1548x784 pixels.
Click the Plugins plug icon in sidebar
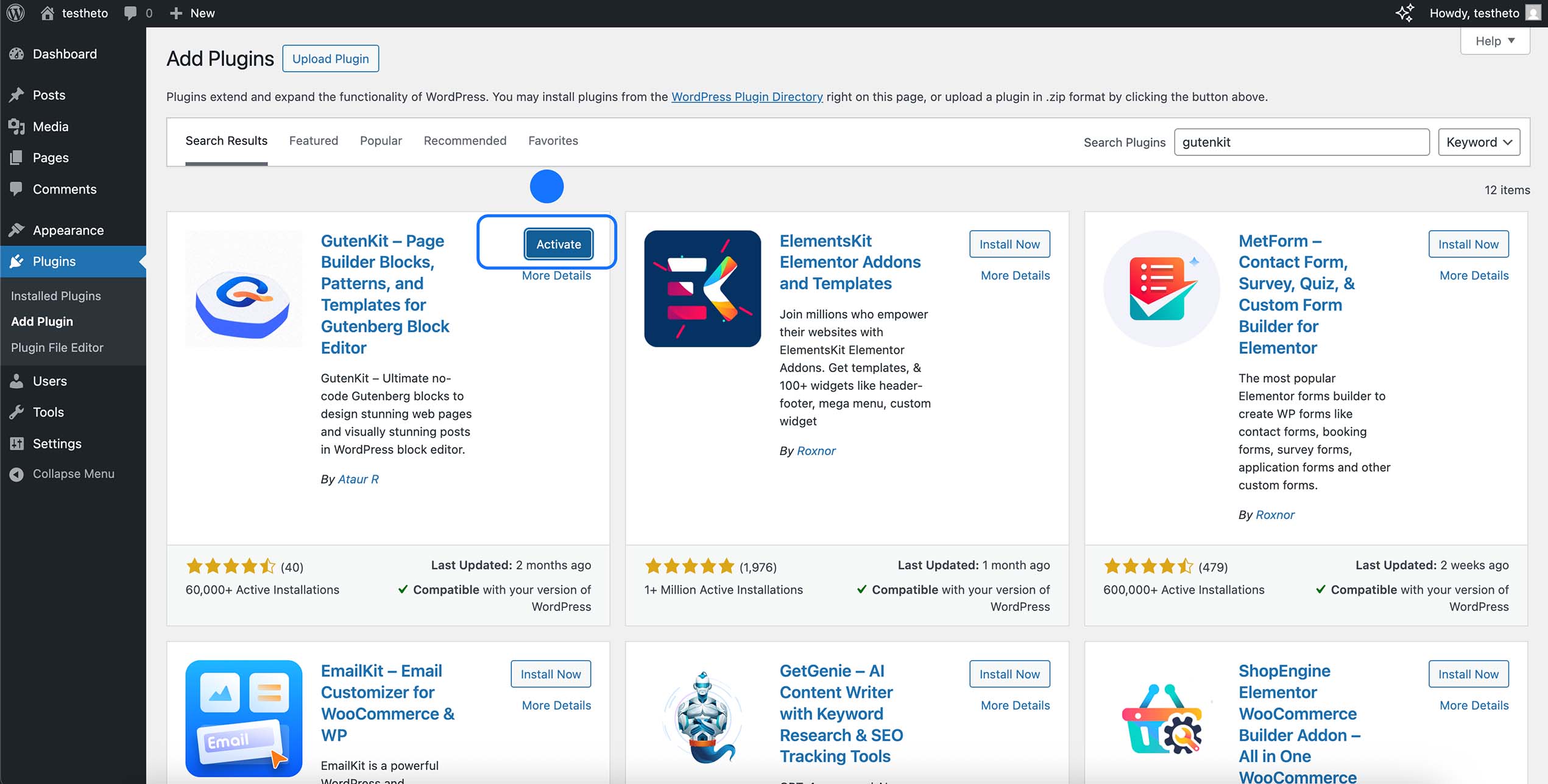click(x=17, y=261)
